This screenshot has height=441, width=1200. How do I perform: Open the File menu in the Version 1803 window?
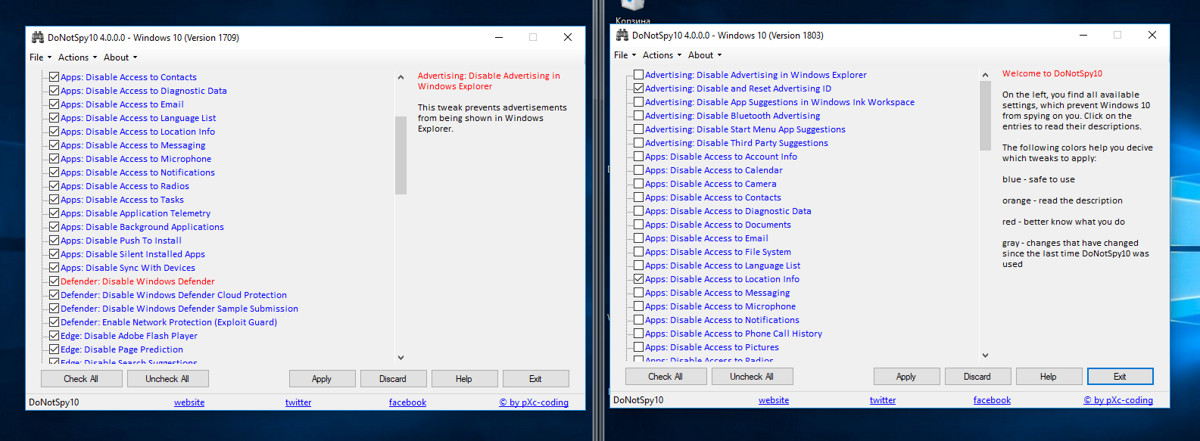coord(623,55)
